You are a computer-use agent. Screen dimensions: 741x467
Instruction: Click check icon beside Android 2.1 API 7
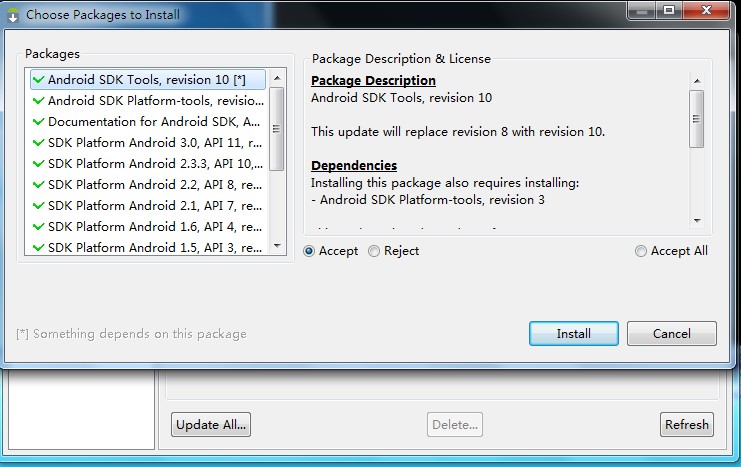(39, 206)
